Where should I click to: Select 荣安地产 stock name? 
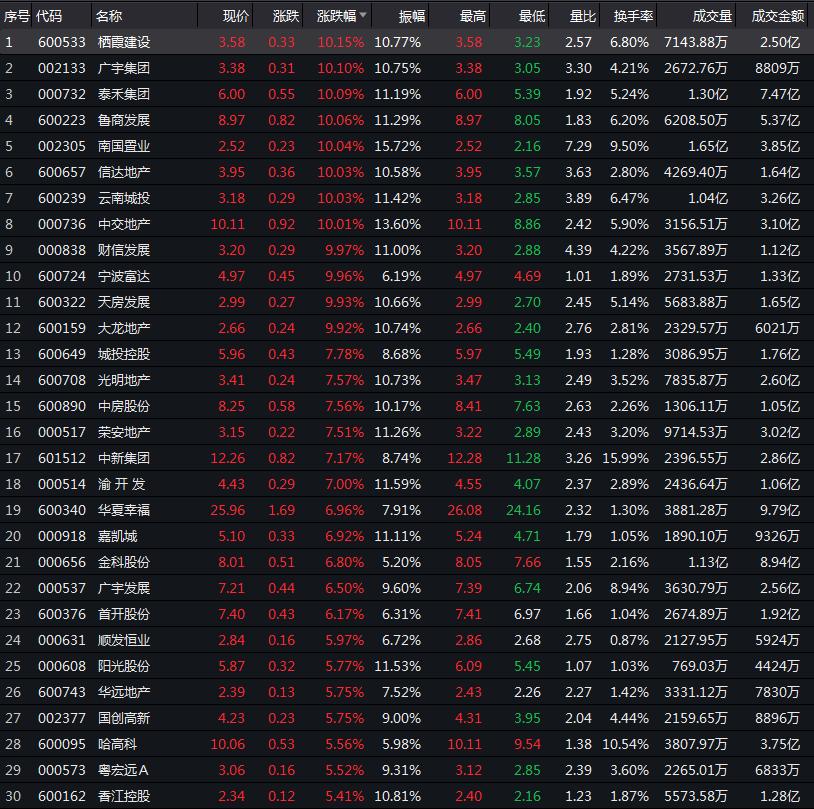[124, 432]
